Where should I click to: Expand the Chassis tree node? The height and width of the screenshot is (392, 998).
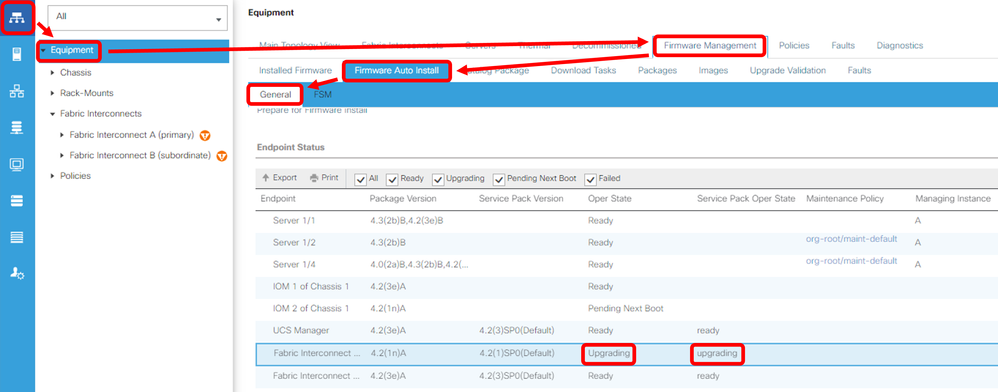tap(52, 73)
